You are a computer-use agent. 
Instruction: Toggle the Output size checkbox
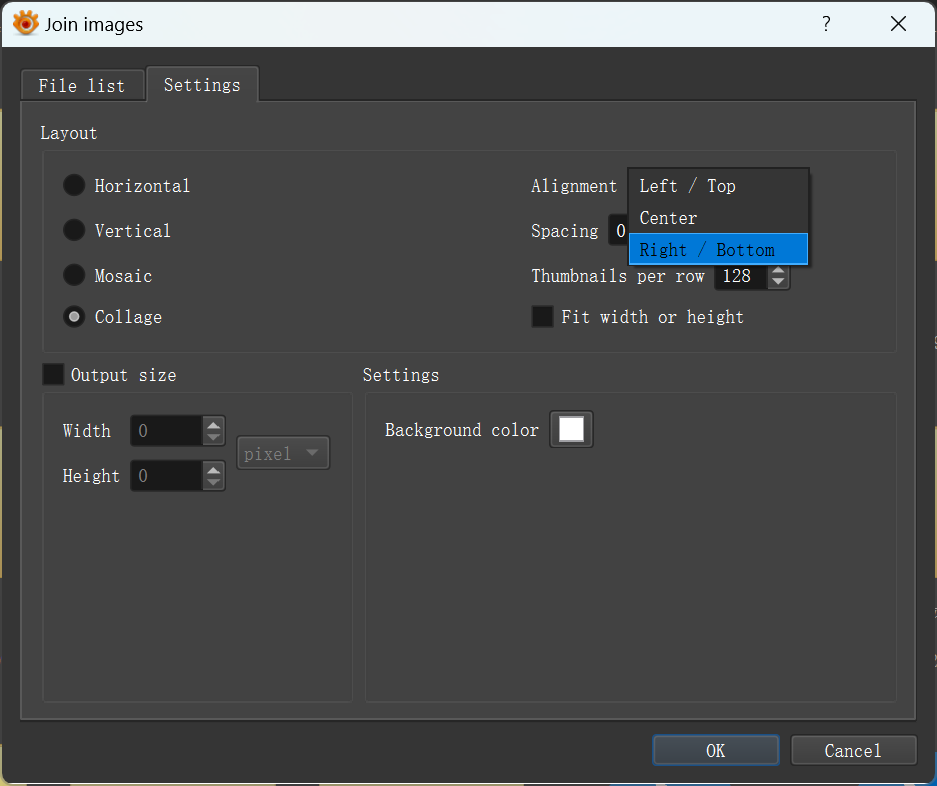click(53, 375)
